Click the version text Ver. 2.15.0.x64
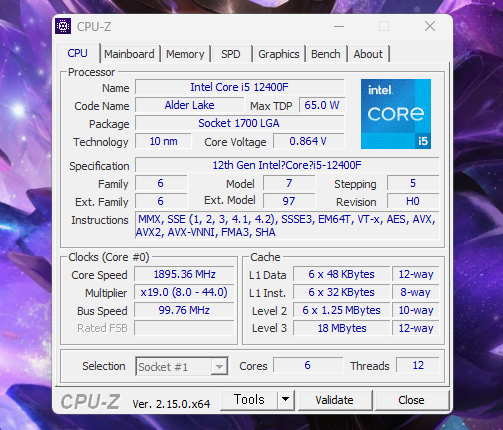The width and height of the screenshot is (503, 430). (171, 404)
